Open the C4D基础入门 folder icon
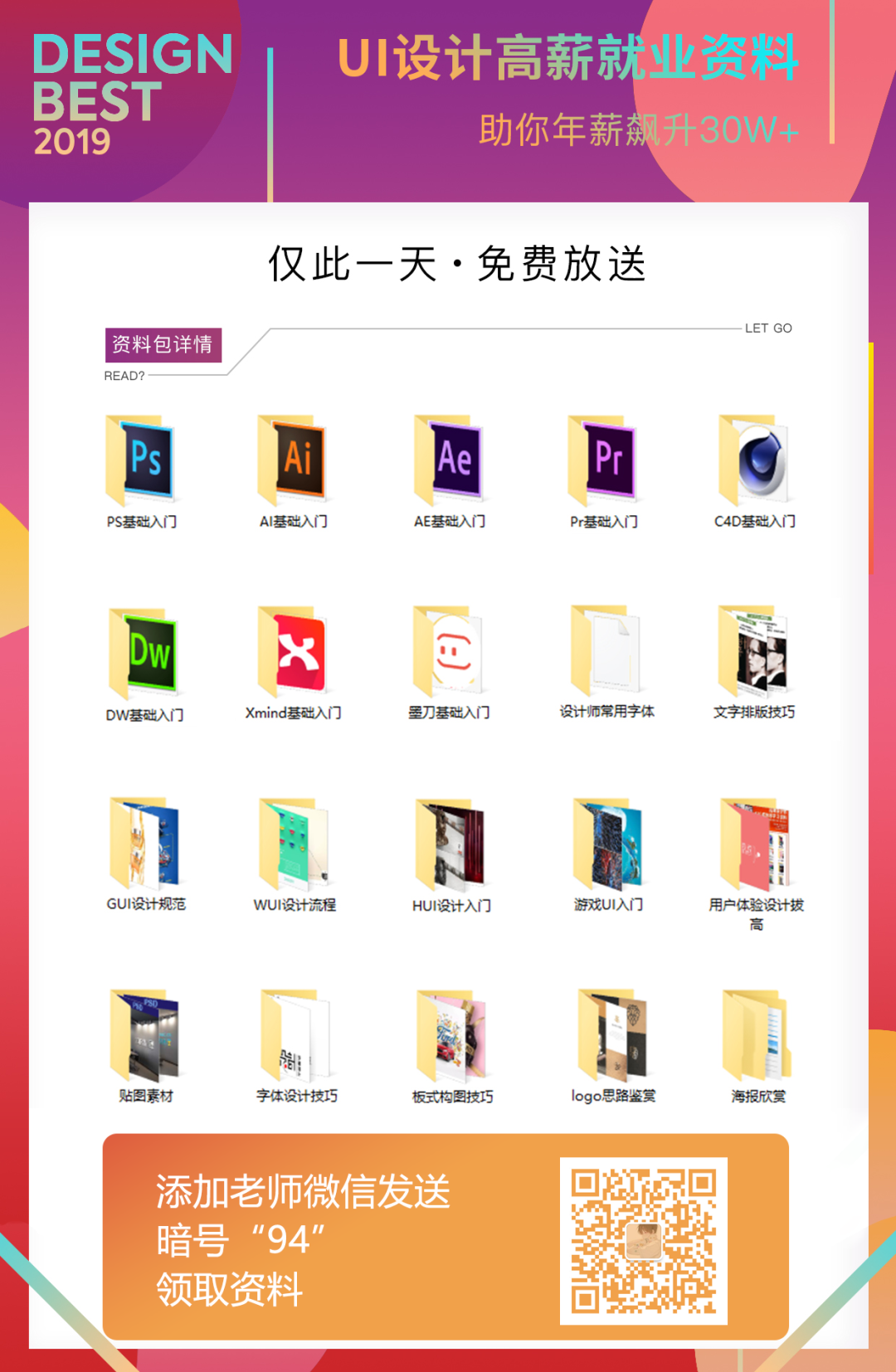Viewport: 896px width, 1372px height. [x=754, y=460]
